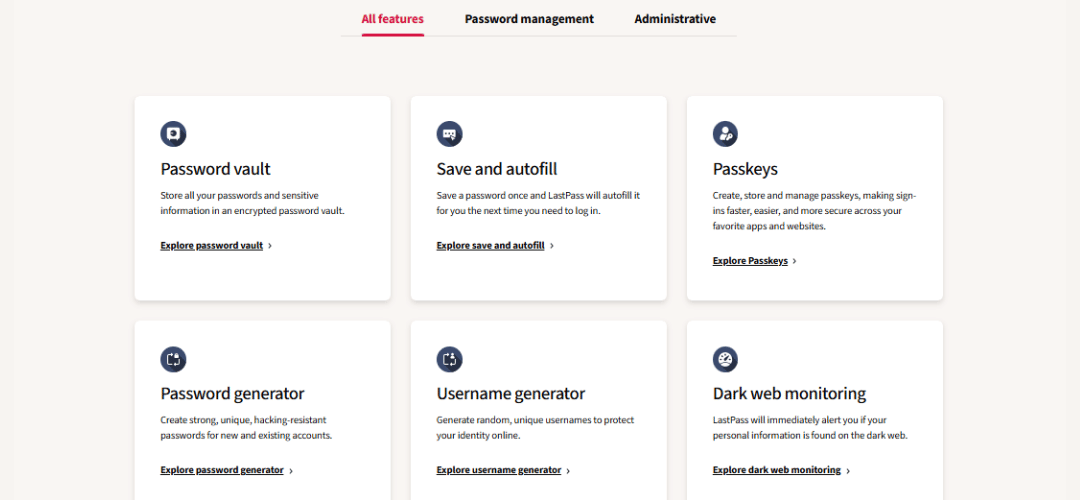This screenshot has width=1080, height=500.
Task: Click the Username generator heading
Action: point(511,394)
